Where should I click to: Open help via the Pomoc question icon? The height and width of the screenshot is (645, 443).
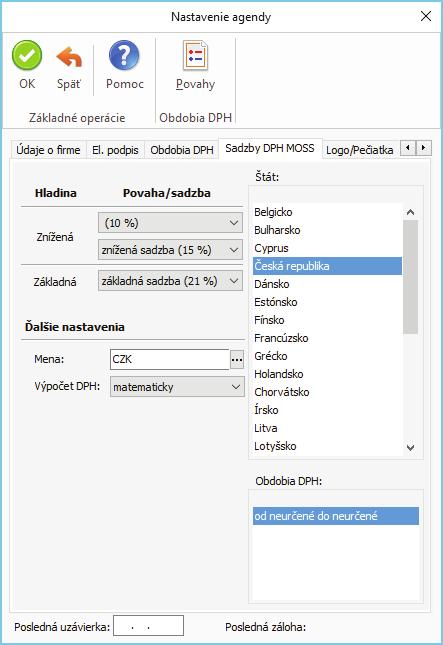(x=124, y=56)
